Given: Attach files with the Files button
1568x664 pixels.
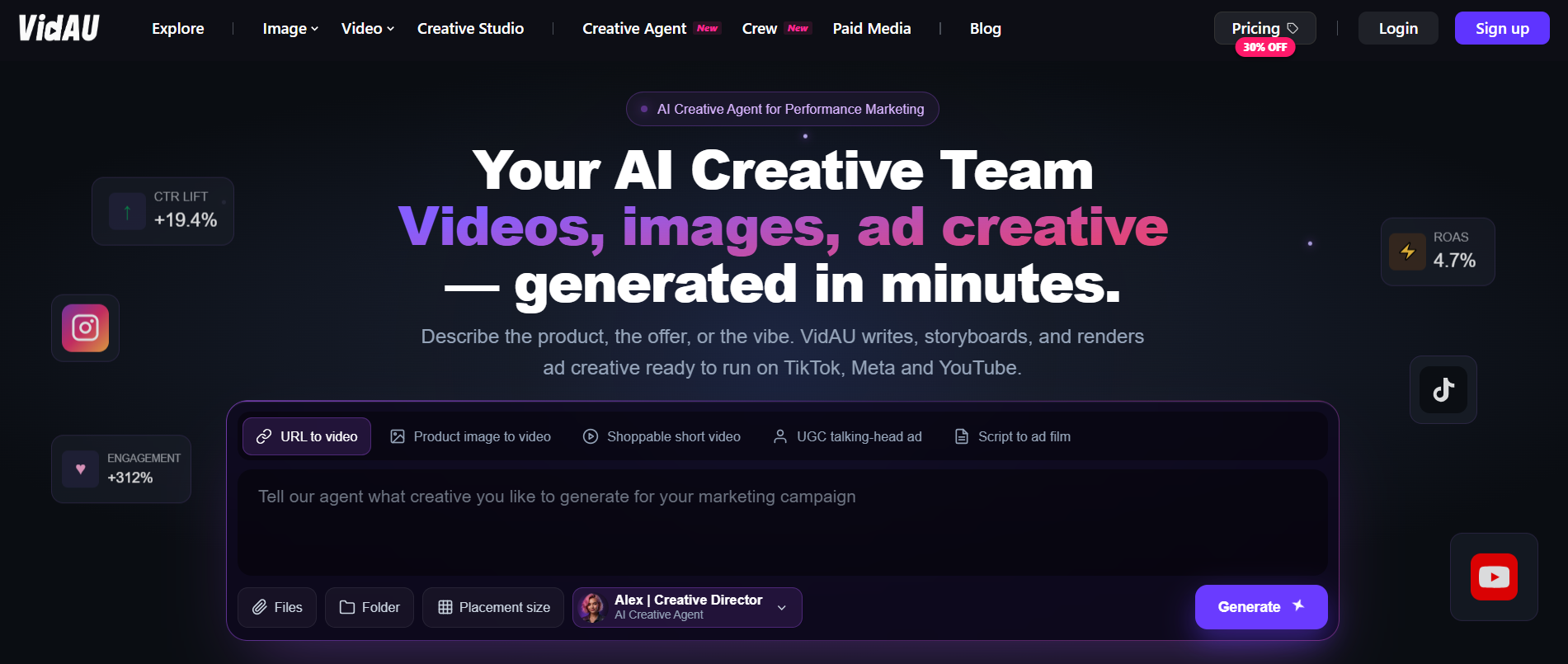Looking at the screenshot, I should point(277,607).
